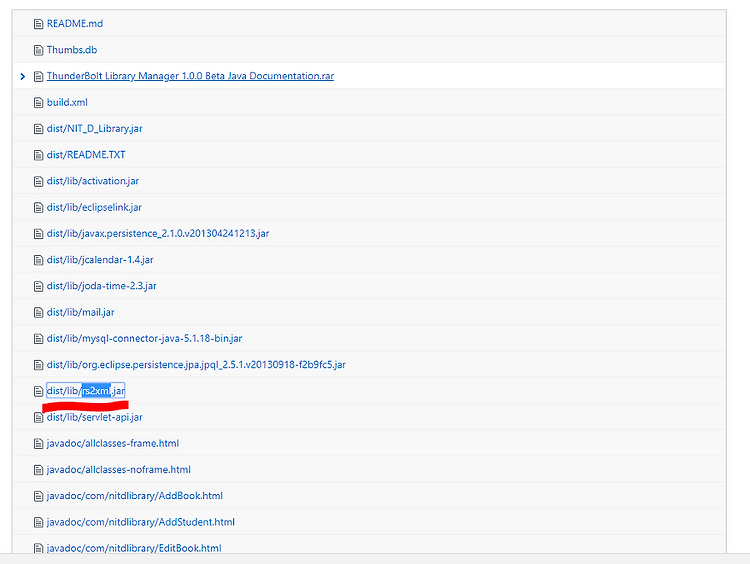Image resolution: width=750 pixels, height=564 pixels.
Task: Open dist/lib/mail.jar link
Action: click(80, 312)
